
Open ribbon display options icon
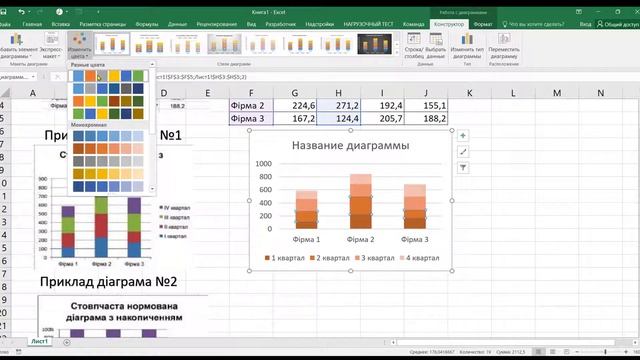click(x=579, y=12)
